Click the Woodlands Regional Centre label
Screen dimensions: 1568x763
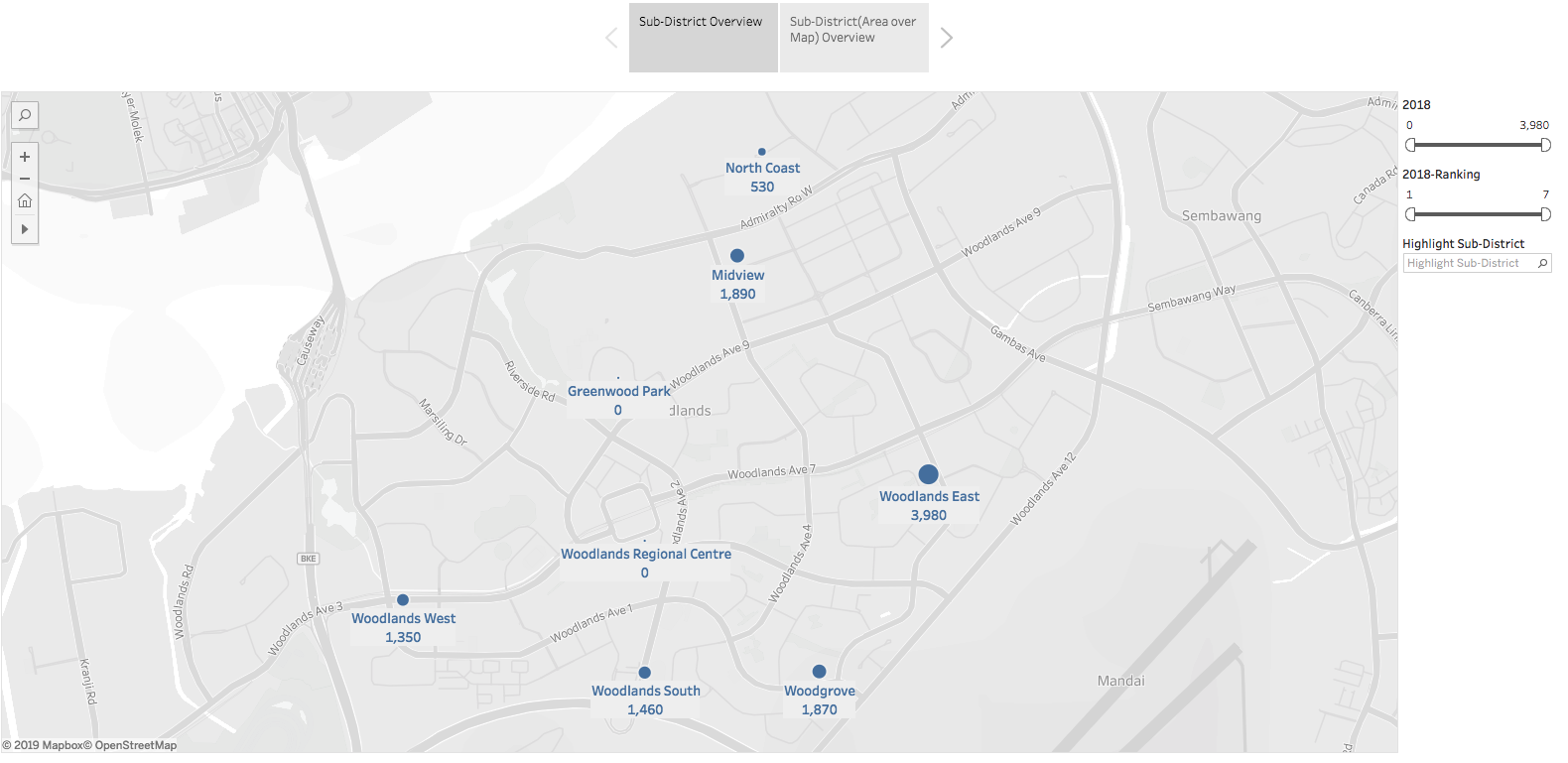[x=646, y=554]
